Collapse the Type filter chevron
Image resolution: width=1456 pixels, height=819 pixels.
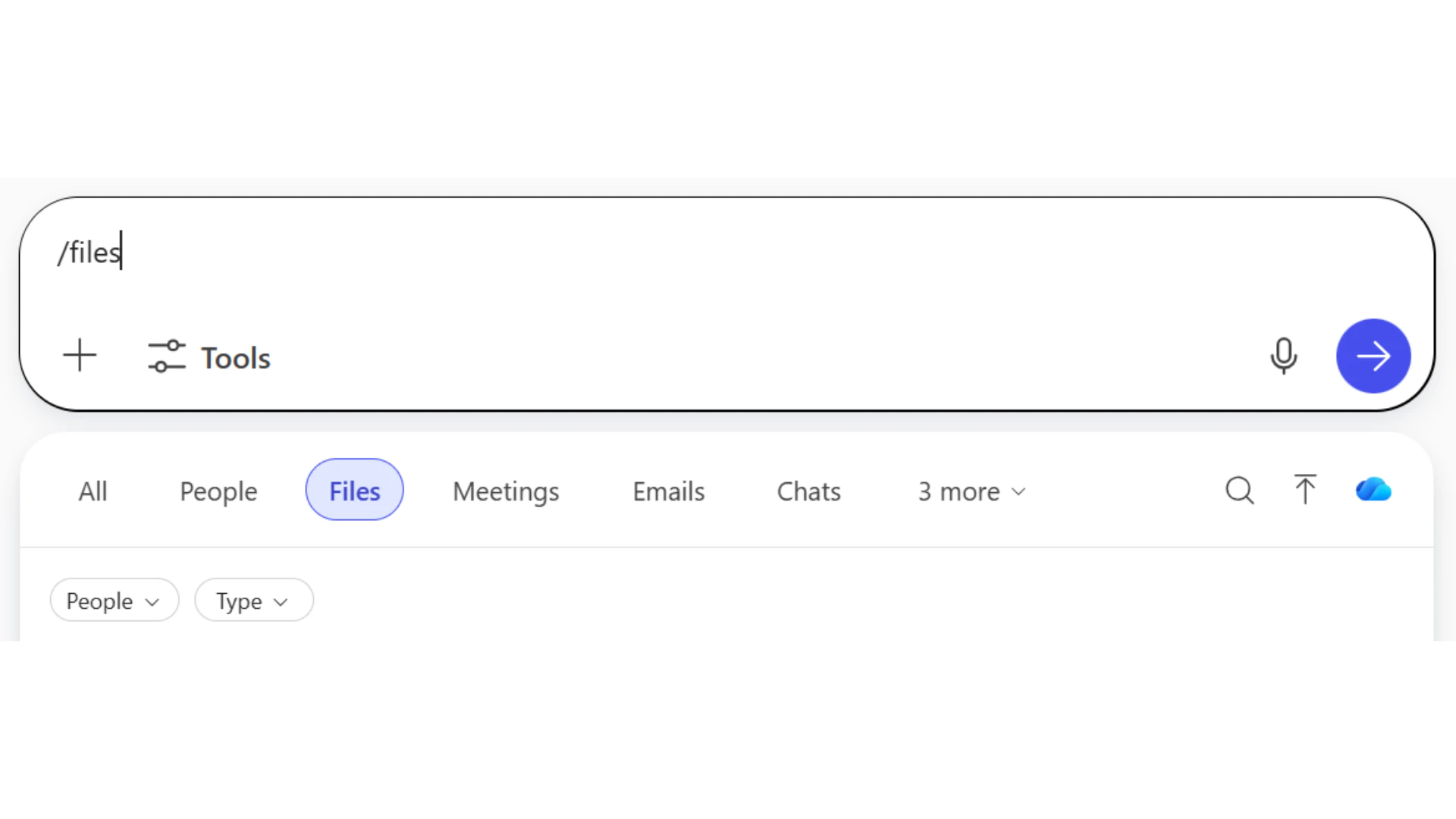pyautogui.click(x=281, y=601)
